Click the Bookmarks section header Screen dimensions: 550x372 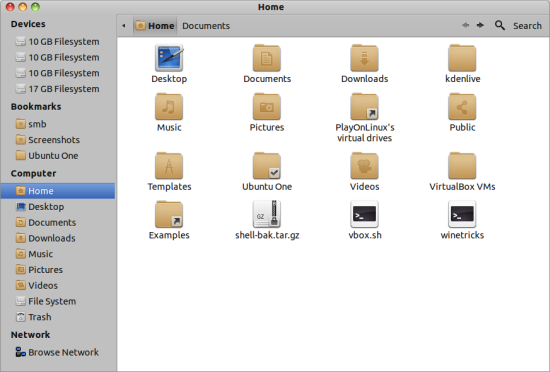36,107
